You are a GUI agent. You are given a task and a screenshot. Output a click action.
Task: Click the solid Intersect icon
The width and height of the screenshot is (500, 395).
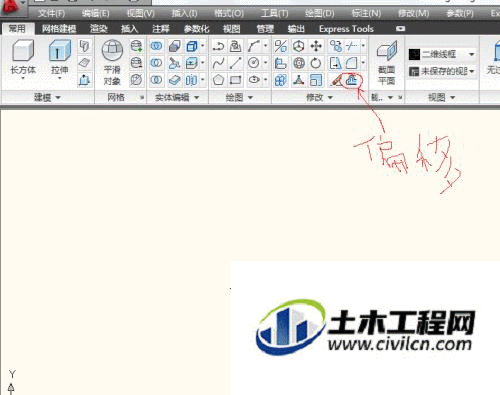(156, 80)
